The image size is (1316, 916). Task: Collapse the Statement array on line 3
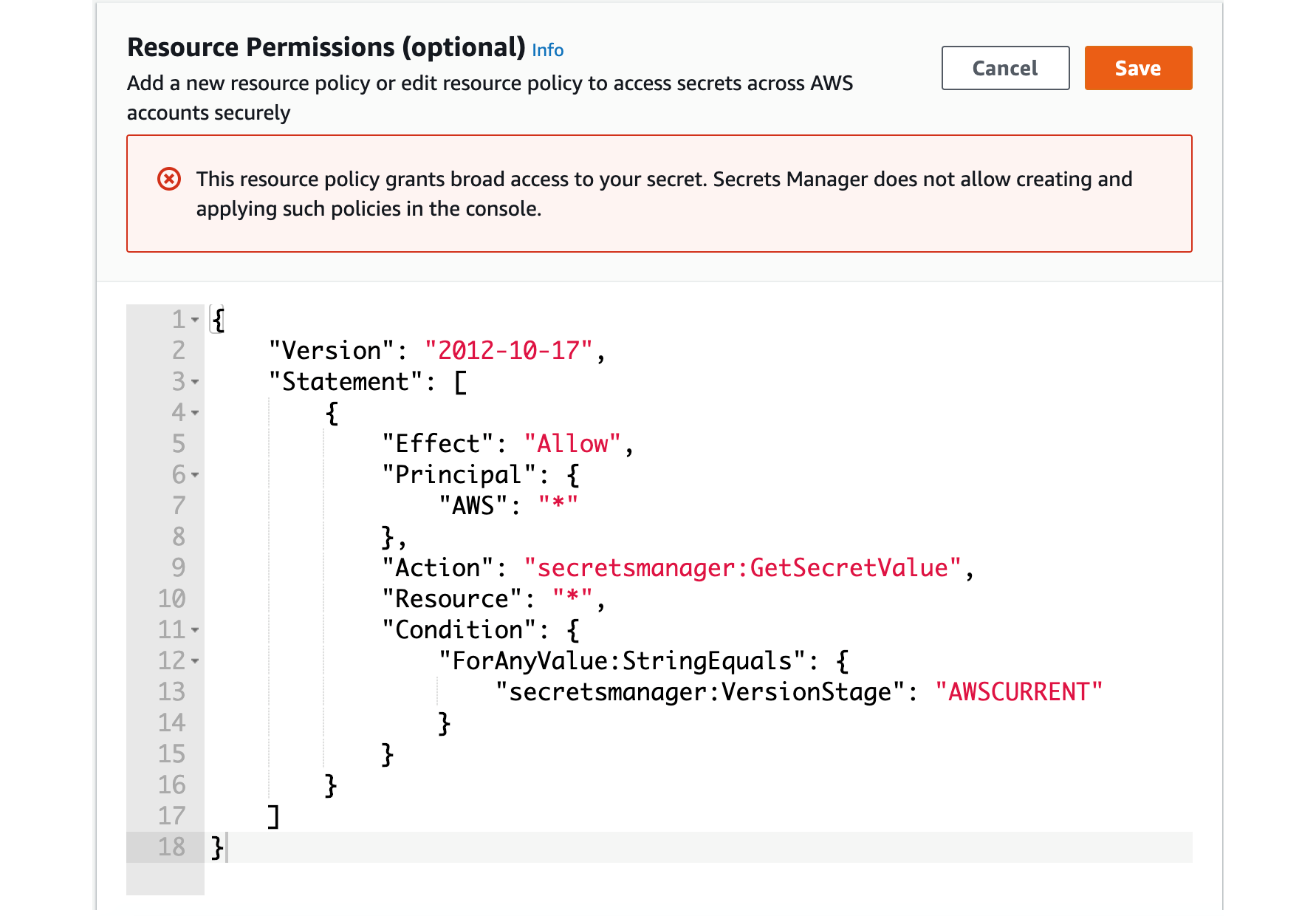click(194, 383)
